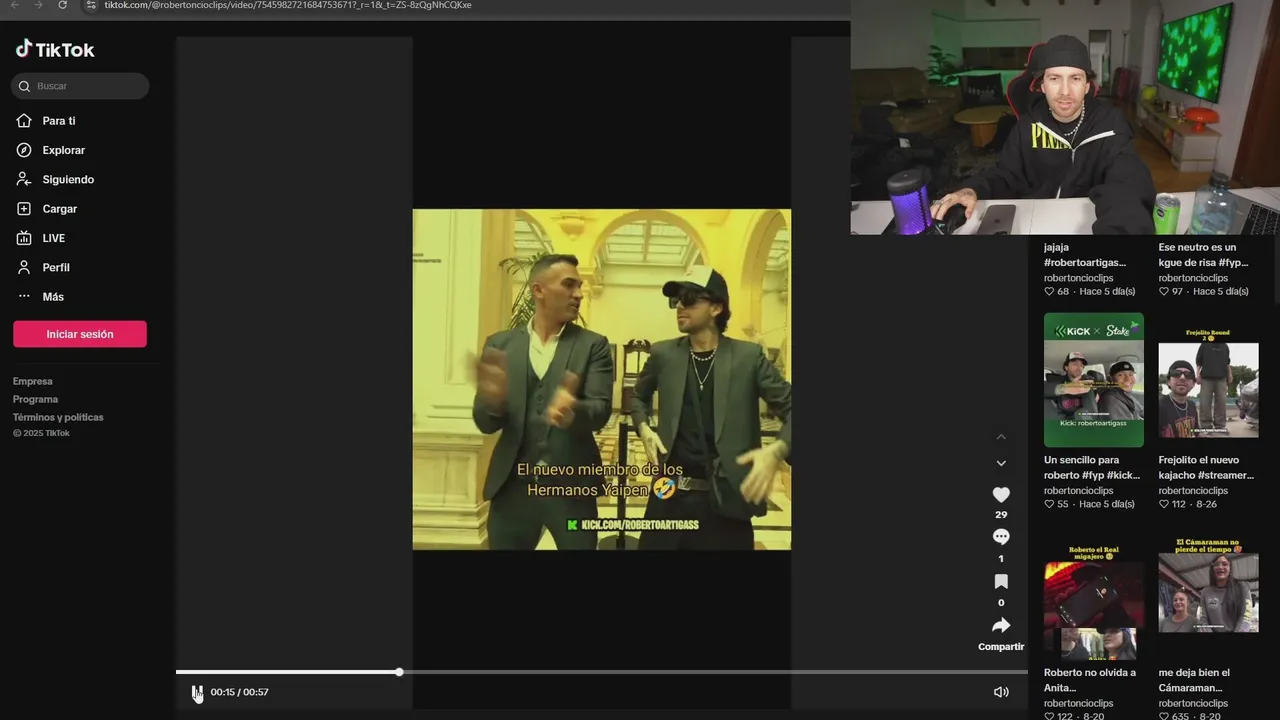
Task: Click the 00:15 / 00:57 time display
Action: [x=239, y=692]
